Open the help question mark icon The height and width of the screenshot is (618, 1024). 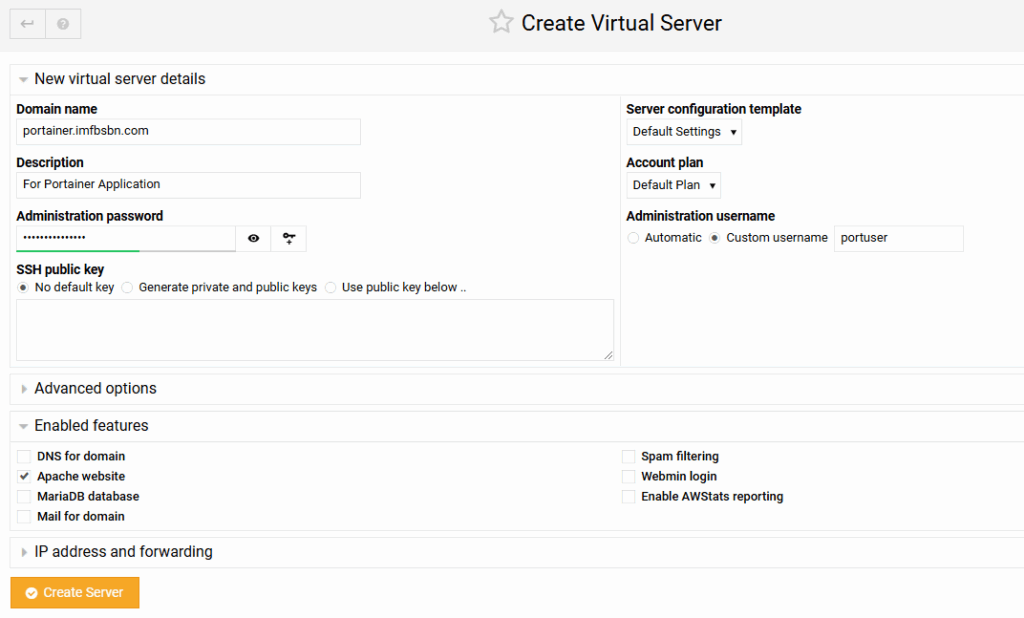click(x=63, y=24)
